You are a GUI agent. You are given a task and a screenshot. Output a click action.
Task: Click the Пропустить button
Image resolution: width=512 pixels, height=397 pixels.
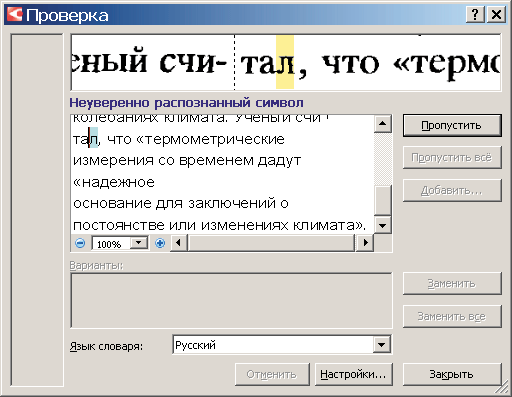pos(452,125)
